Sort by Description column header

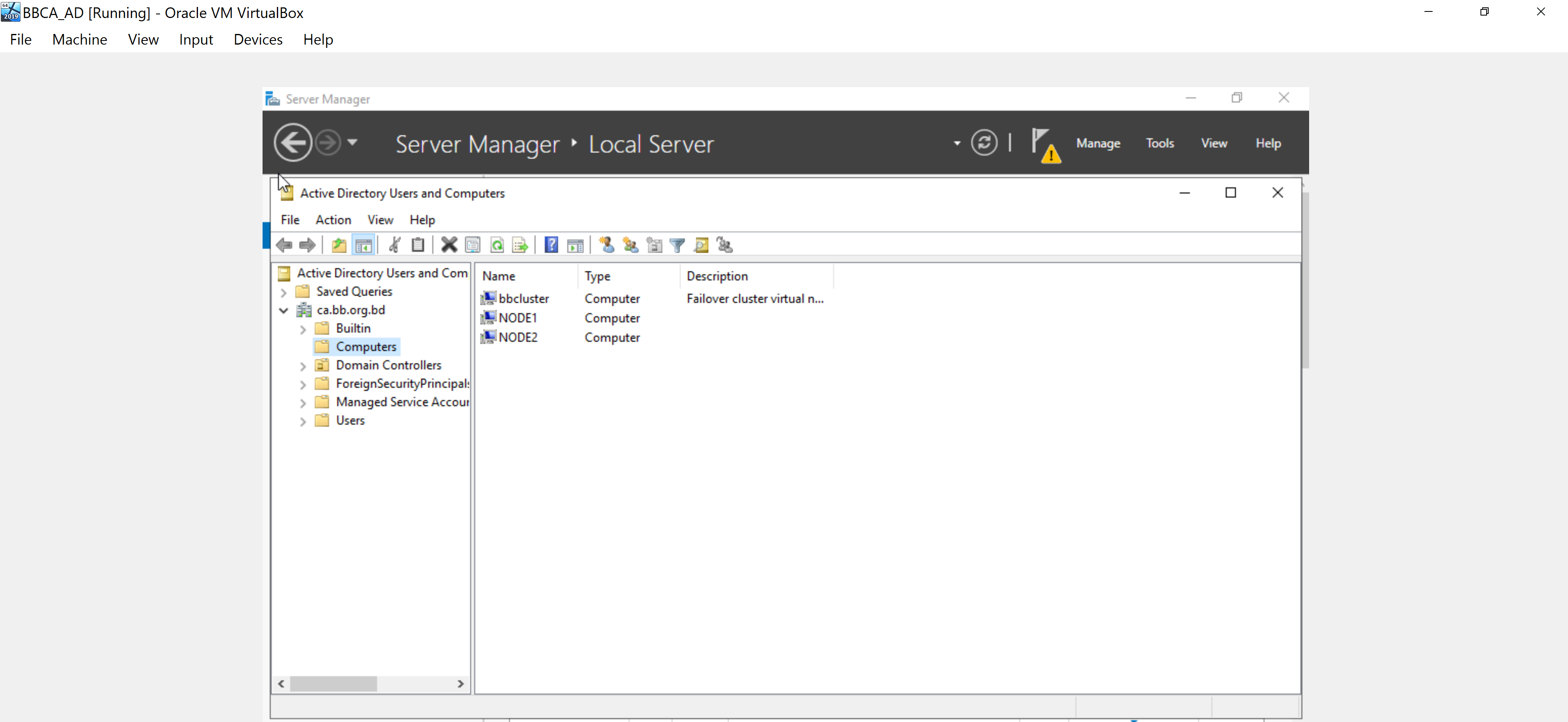point(757,276)
